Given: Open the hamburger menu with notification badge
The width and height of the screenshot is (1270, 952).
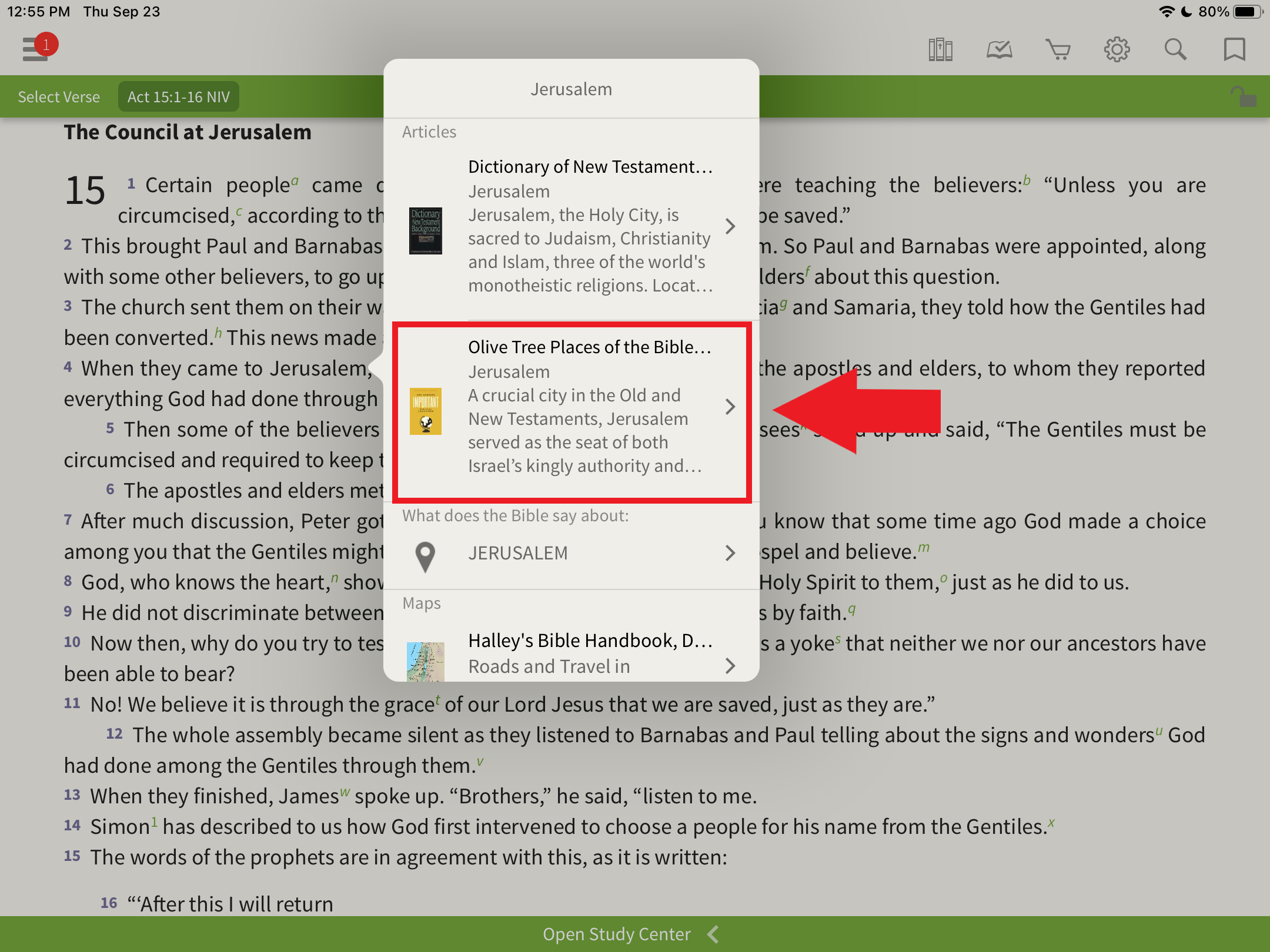Looking at the screenshot, I should pyautogui.click(x=36, y=48).
